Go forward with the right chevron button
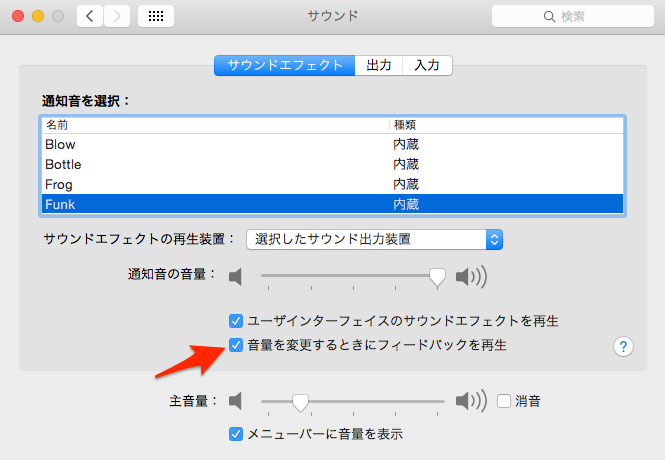 pos(117,17)
